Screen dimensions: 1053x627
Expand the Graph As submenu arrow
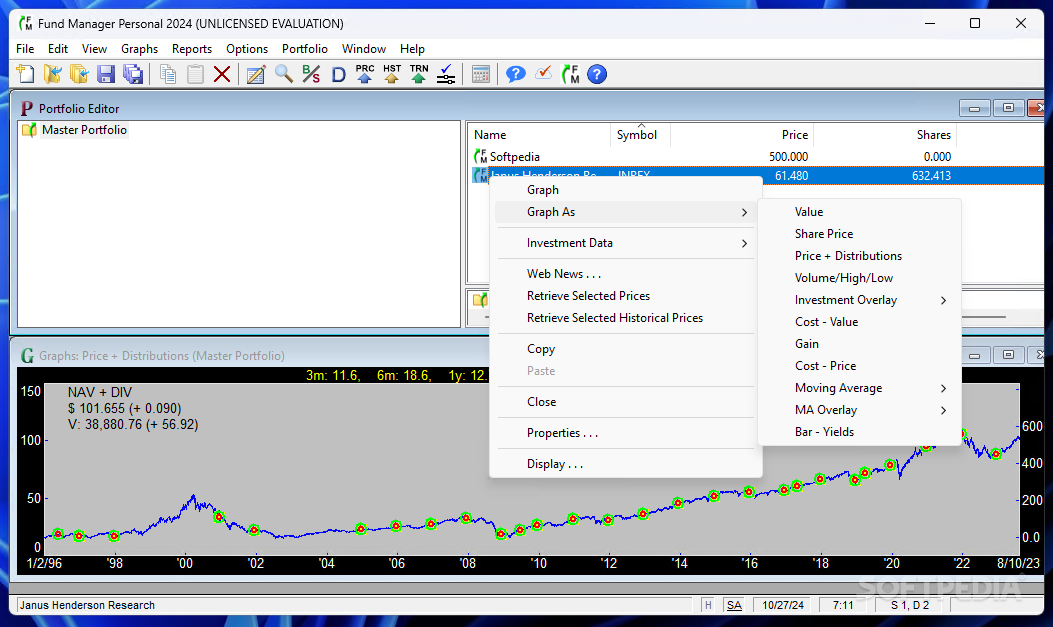point(744,212)
